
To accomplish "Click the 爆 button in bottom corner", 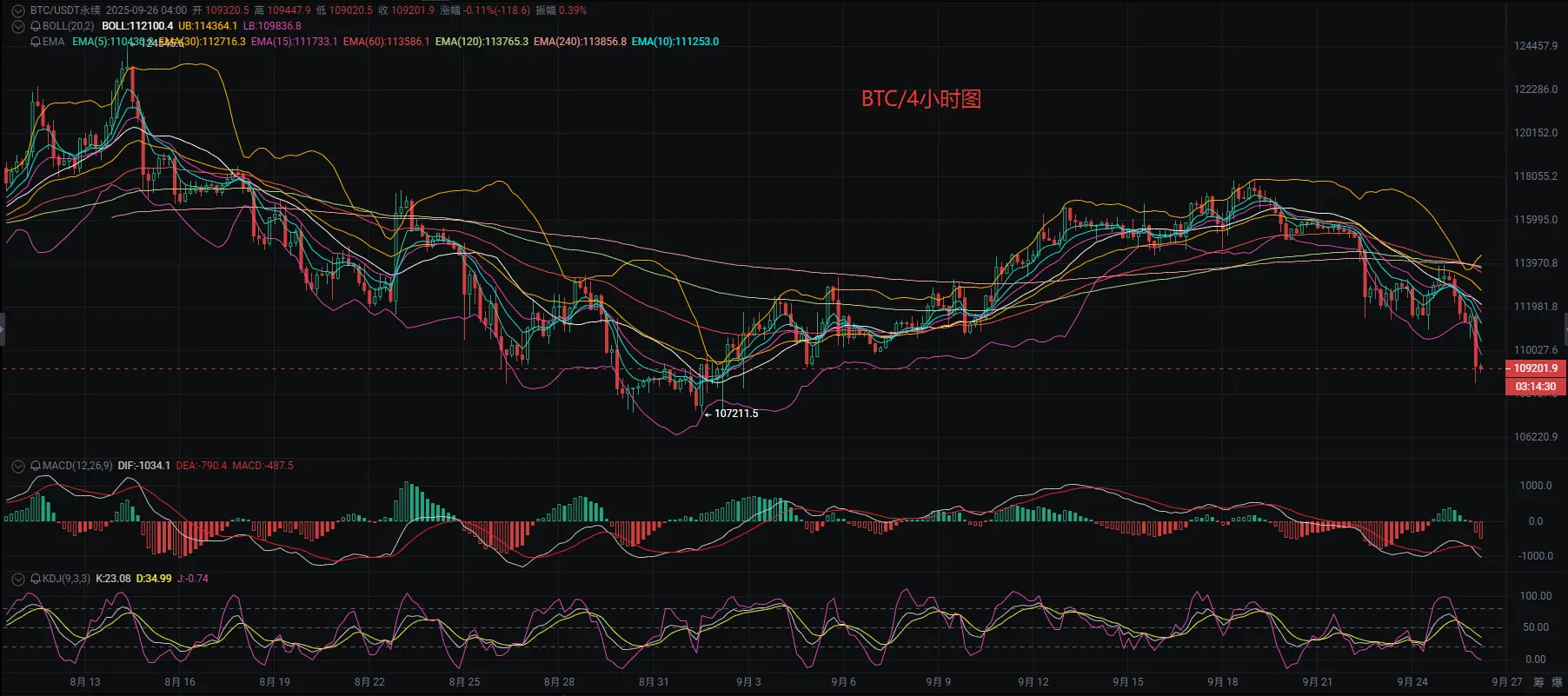I will tap(1557, 682).
